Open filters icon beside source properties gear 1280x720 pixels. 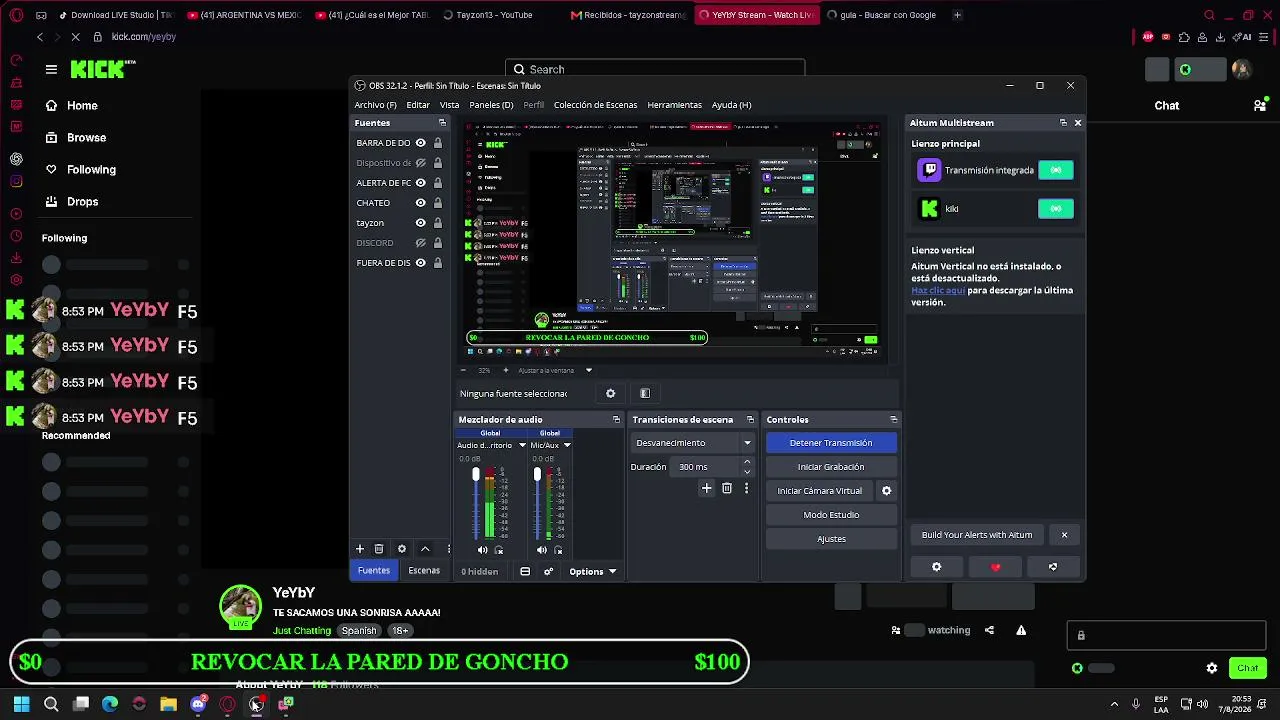(645, 394)
